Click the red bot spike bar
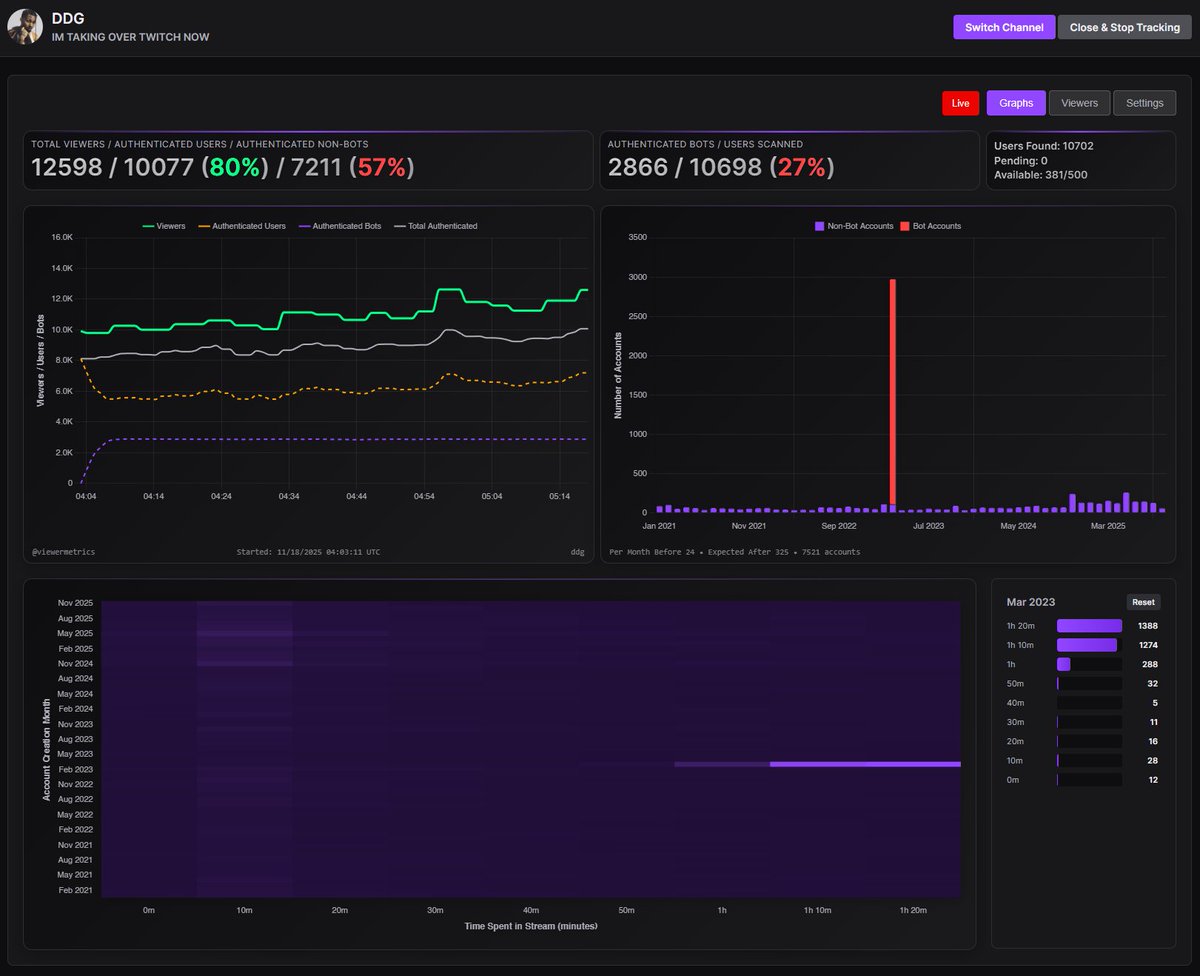 (892, 390)
